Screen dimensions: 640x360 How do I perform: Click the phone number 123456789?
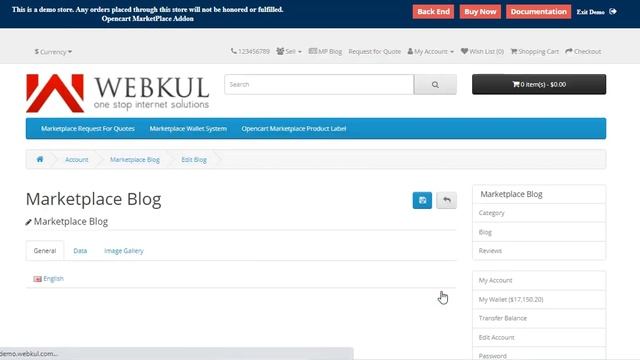click(250, 51)
